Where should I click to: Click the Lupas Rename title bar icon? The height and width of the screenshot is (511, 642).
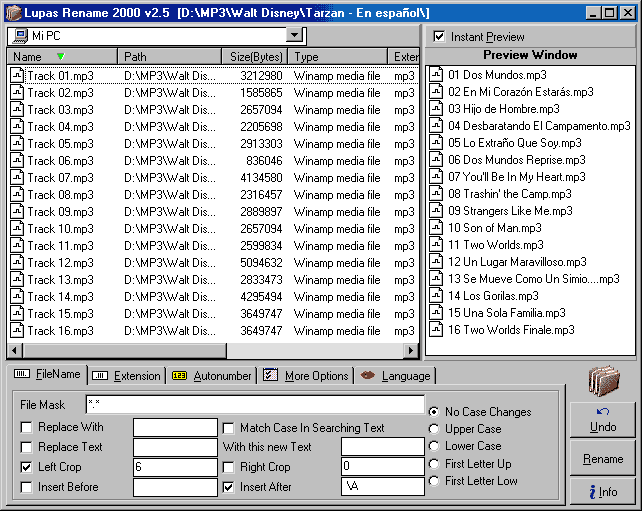[x=13, y=13]
